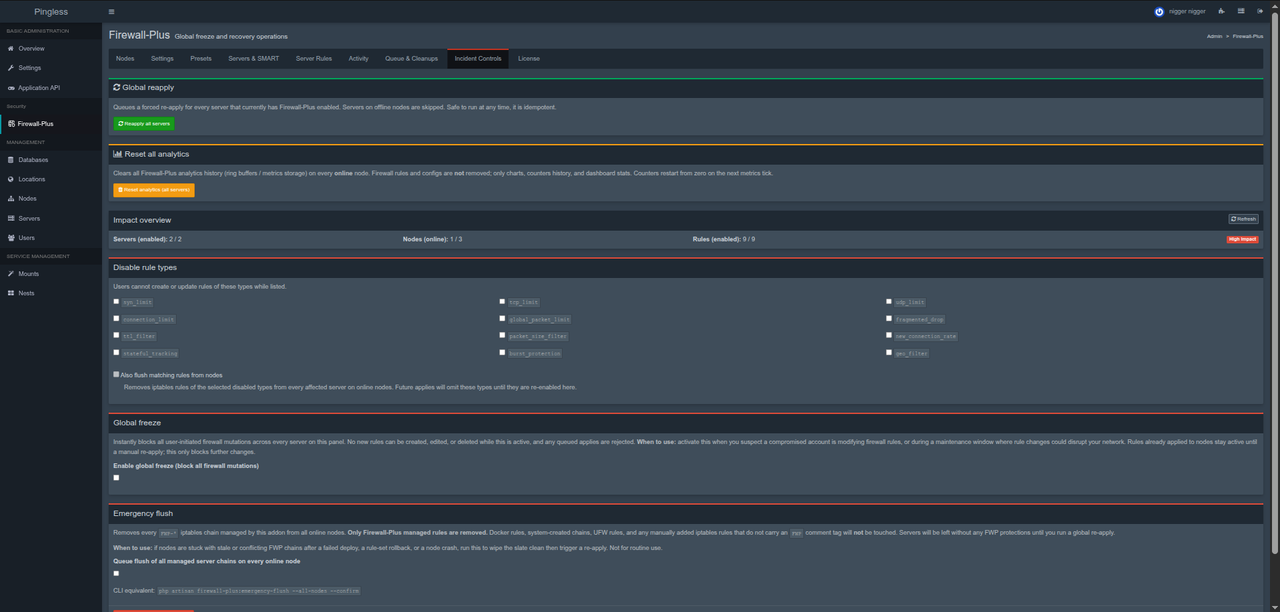This screenshot has height=612, width=1280.
Task: Open Overview in the sidebar
Action: point(50,48)
